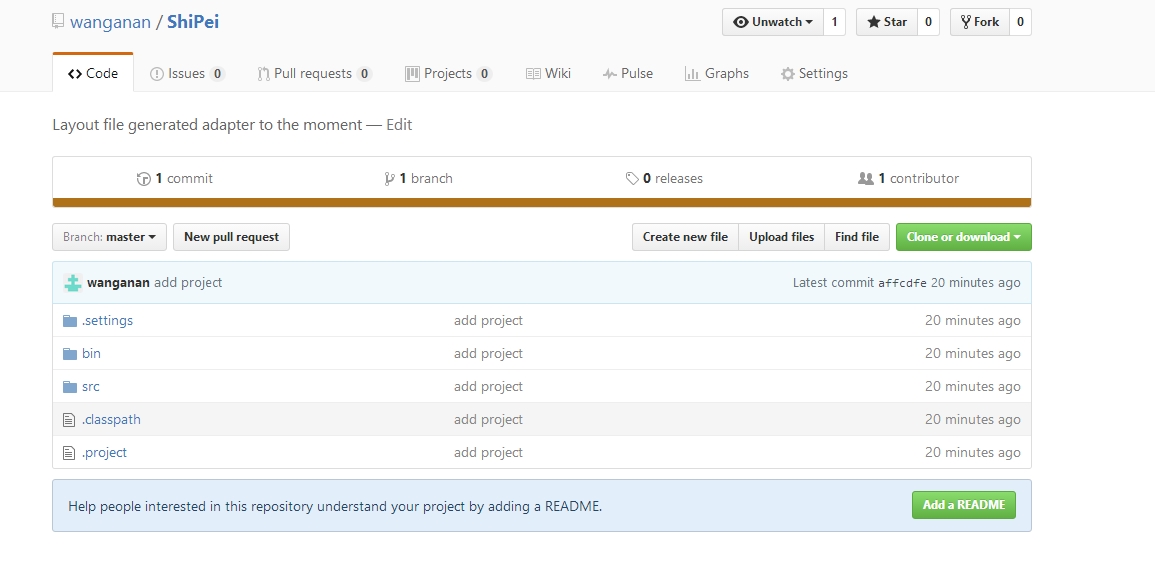Click Find file button
Viewport: 1155px width, 581px height.
point(857,237)
